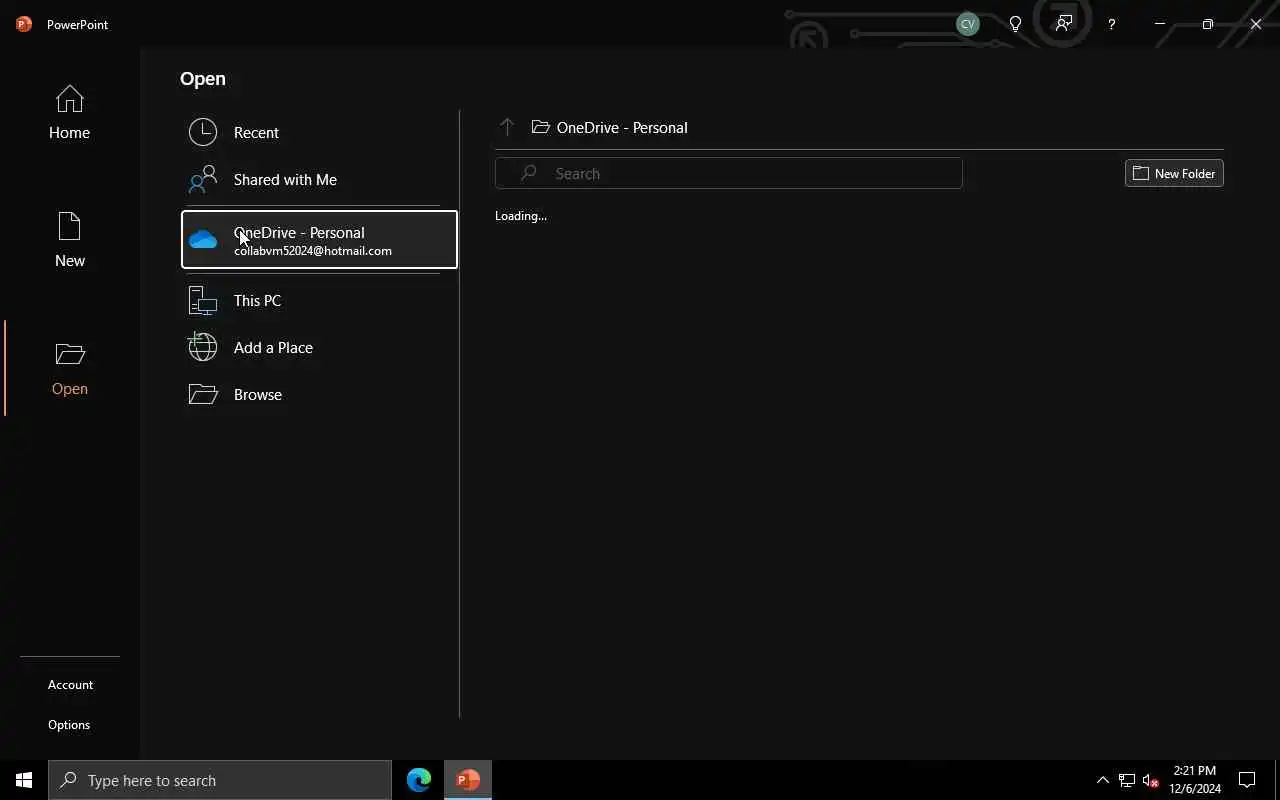Open the feedback person icon

tap(1063, 23)
